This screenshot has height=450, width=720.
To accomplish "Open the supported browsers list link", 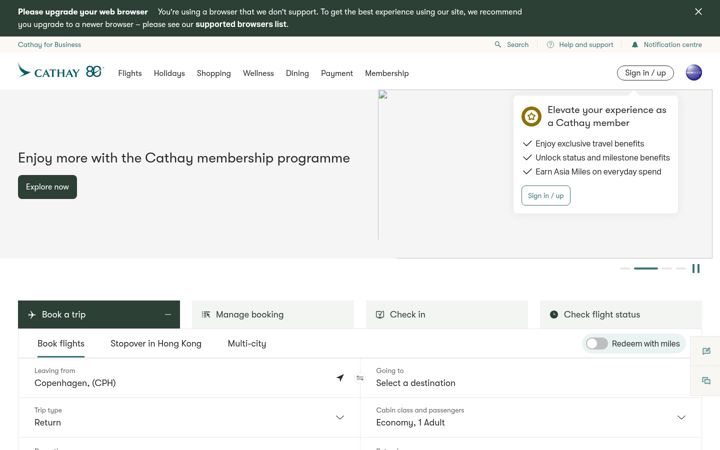I will point(241,24).
